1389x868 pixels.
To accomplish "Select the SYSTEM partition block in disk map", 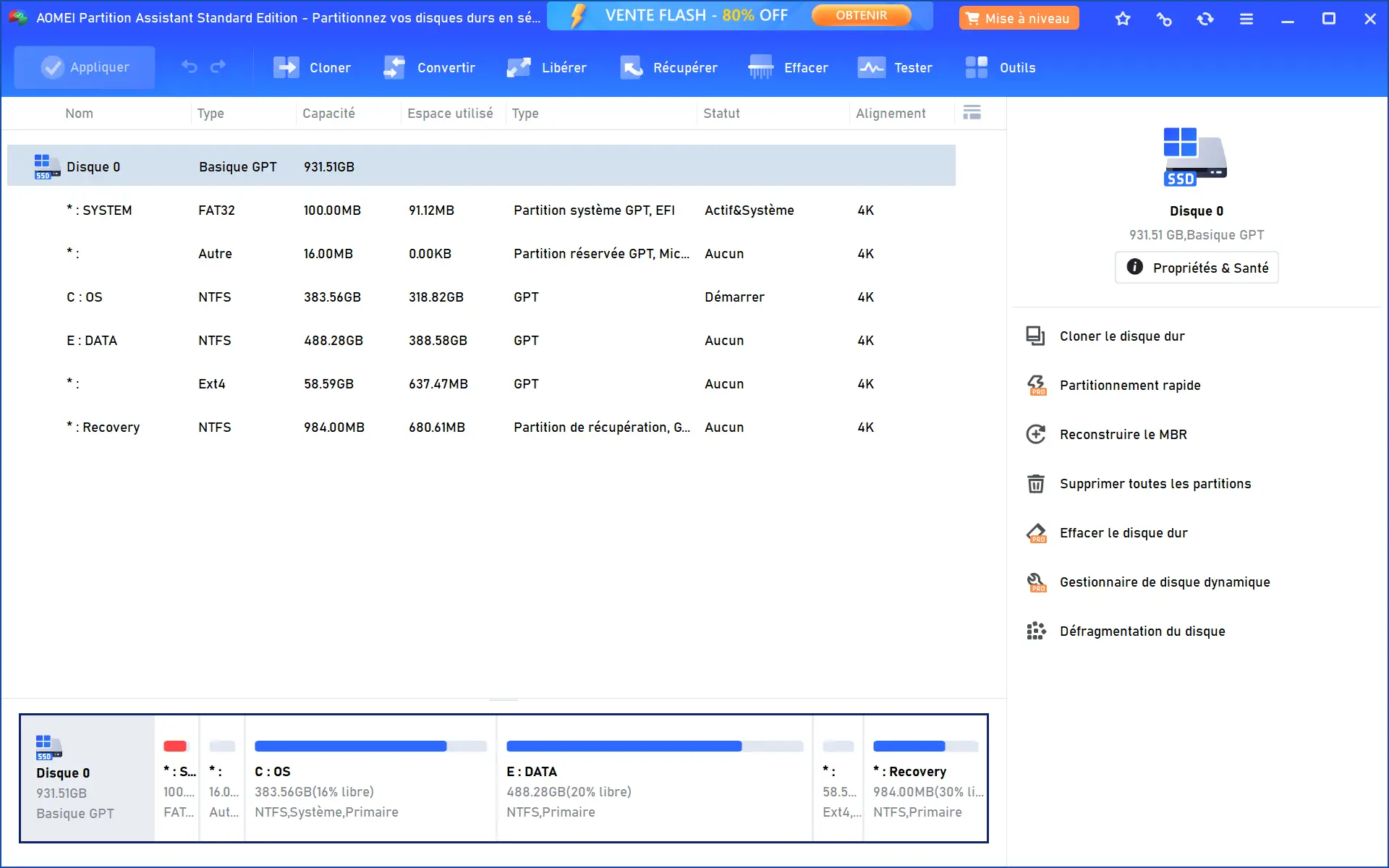I will point(178,778).
